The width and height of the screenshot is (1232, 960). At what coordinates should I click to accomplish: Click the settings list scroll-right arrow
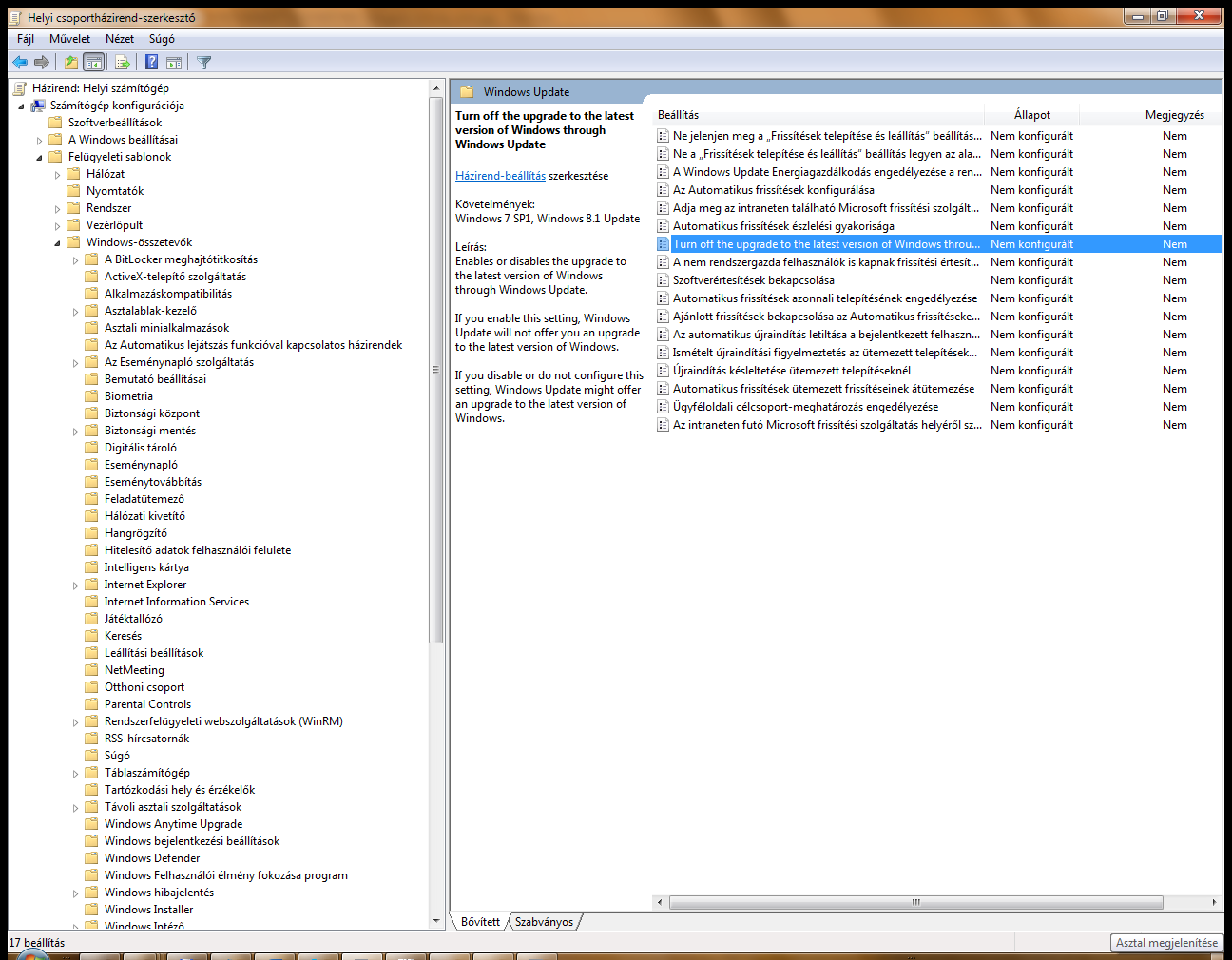[x=1214, y=902]
